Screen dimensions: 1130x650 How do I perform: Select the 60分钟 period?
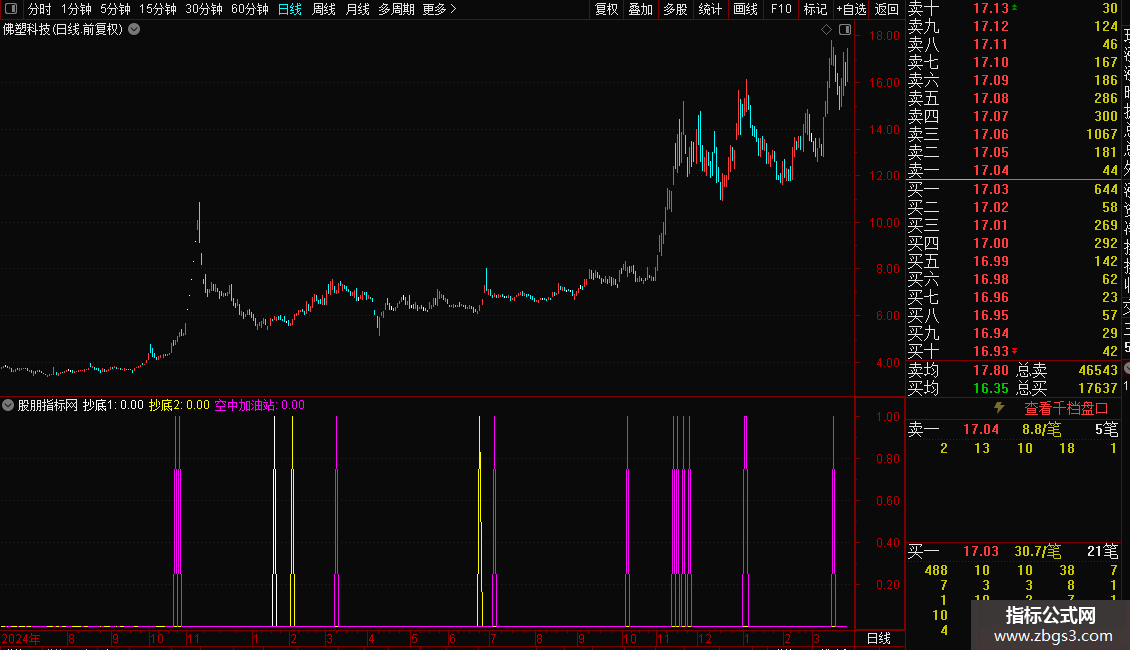pos(250,9)
